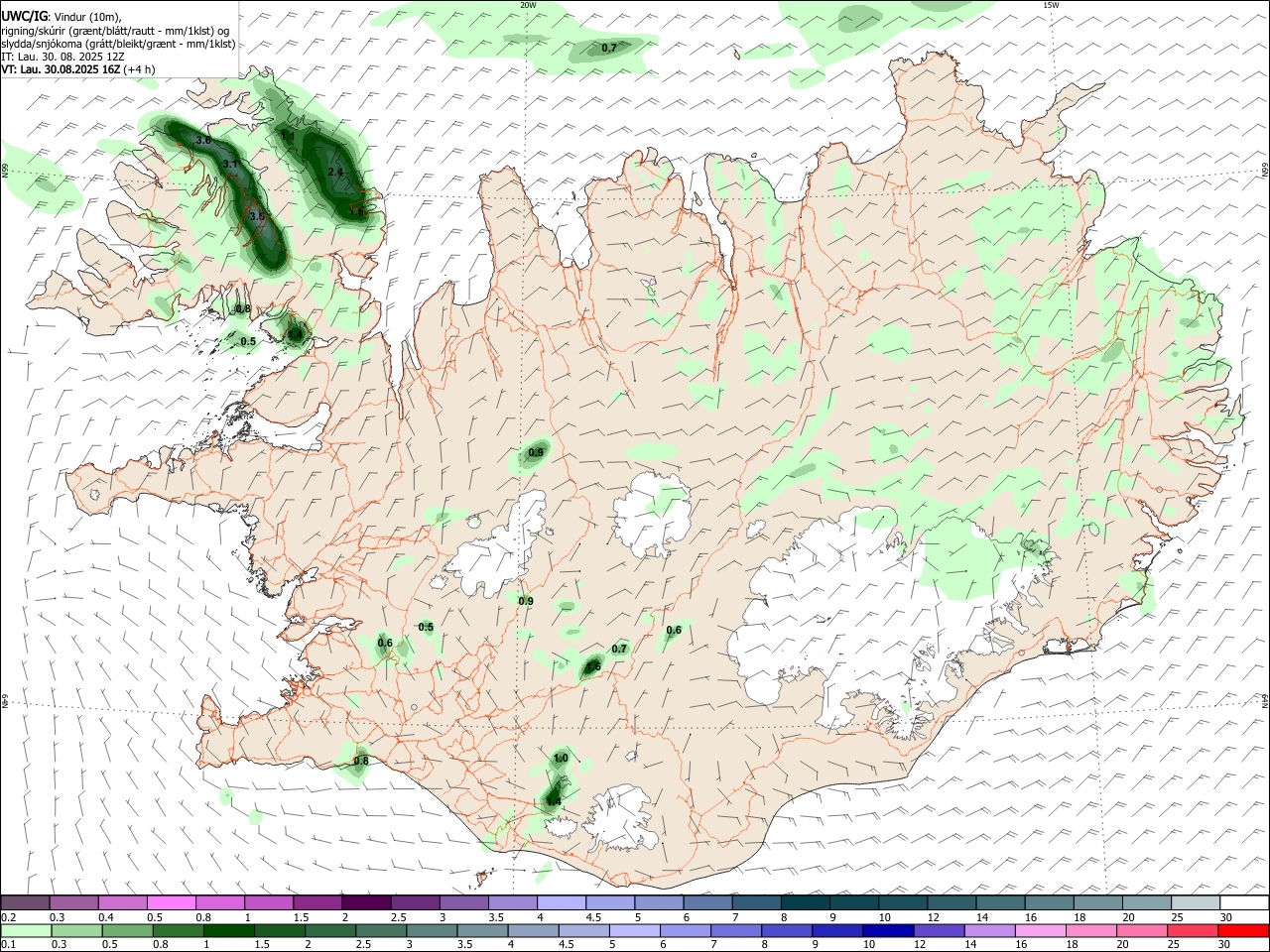Viewport: 1270px width, 952px height.
Task: Select the bright pink 0.5 snow legend swatch
Action: click(x=171, y=903)
